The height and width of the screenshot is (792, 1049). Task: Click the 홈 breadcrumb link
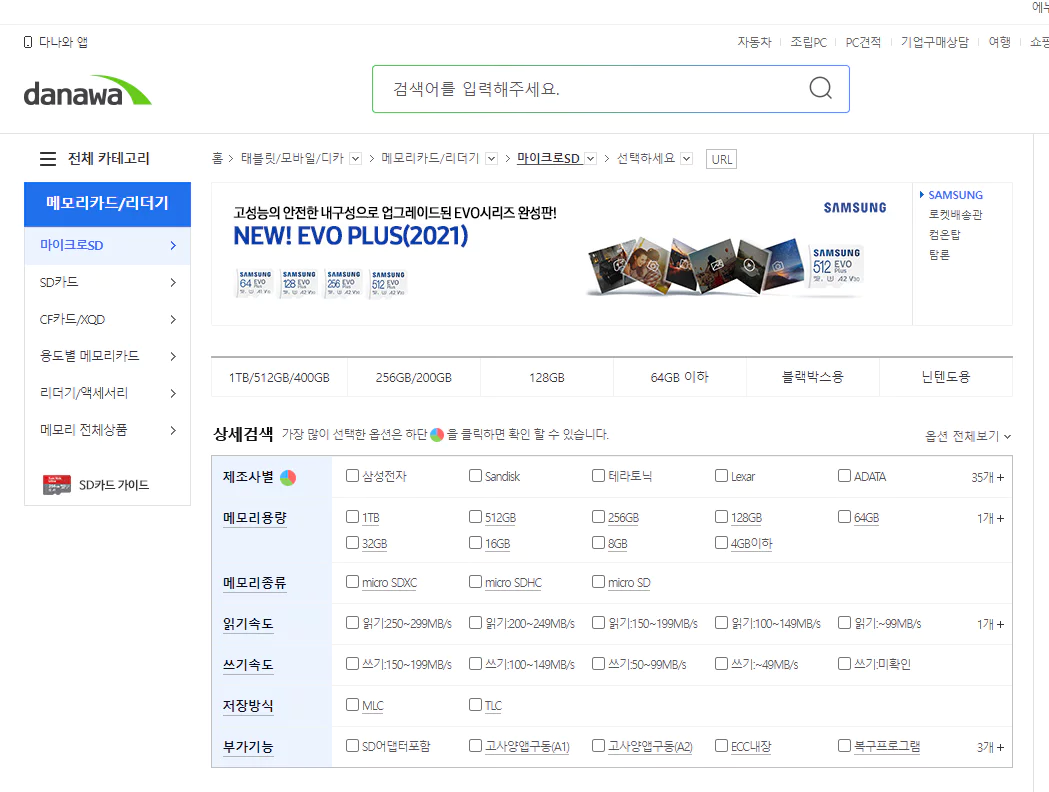[217, 159]
